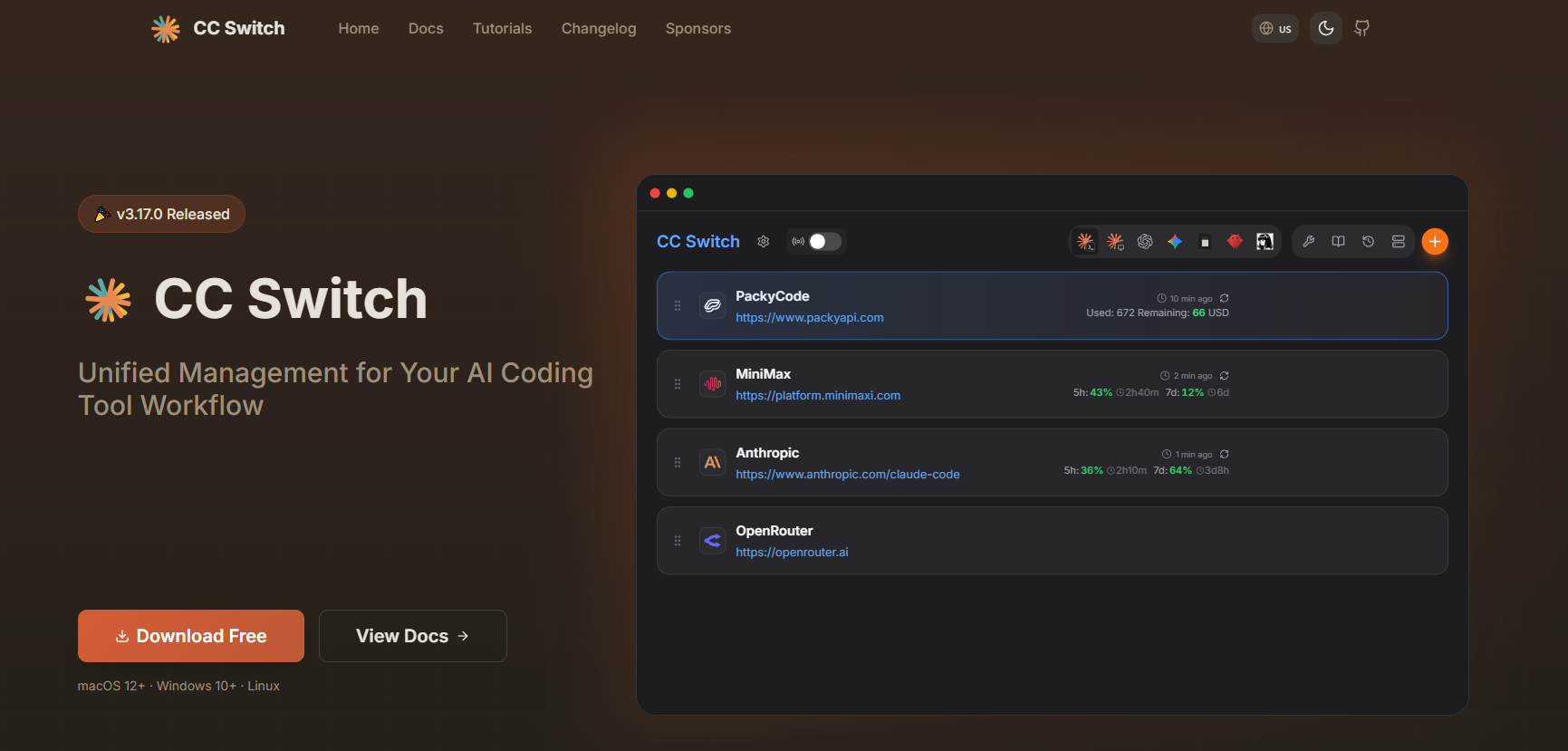Click the View Docs button
The height and width of the screenshot is (751, 1568).
coord(413,636)
